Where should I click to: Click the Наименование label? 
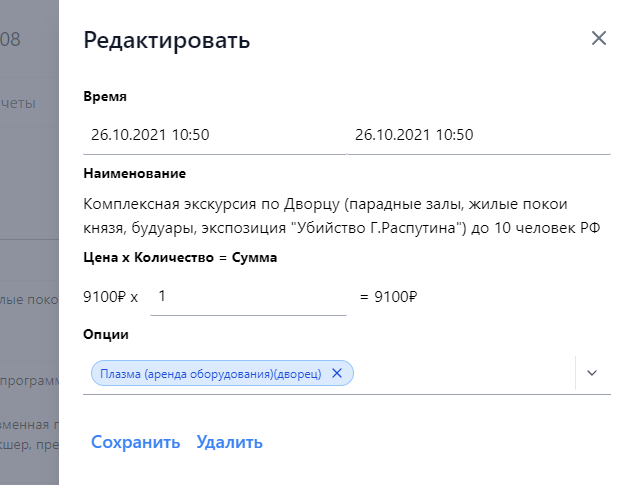coord(135,173)
